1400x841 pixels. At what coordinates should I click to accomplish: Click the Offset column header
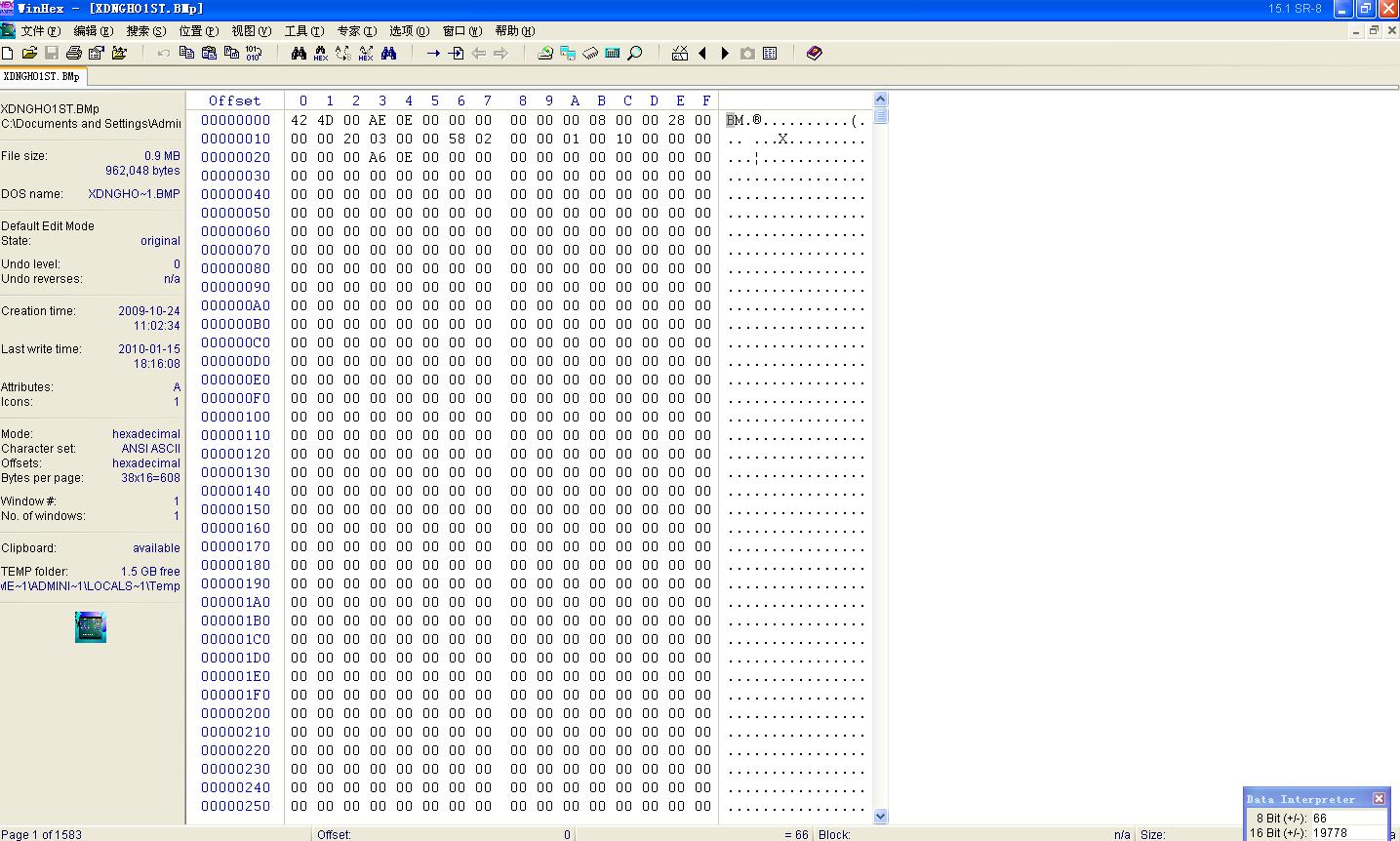coord(235,100)
